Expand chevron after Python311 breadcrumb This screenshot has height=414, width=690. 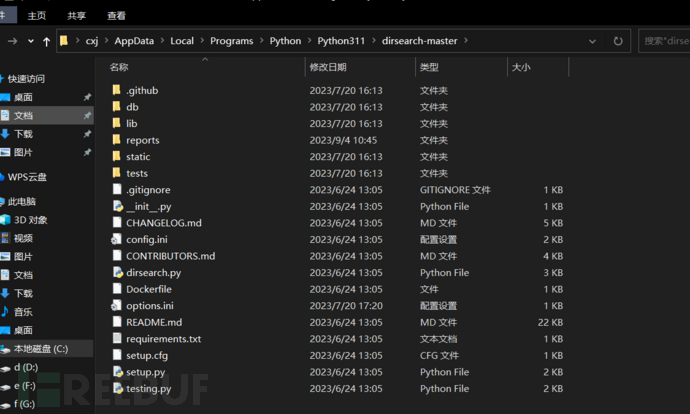pyautogui.click(x=374, y=41)
